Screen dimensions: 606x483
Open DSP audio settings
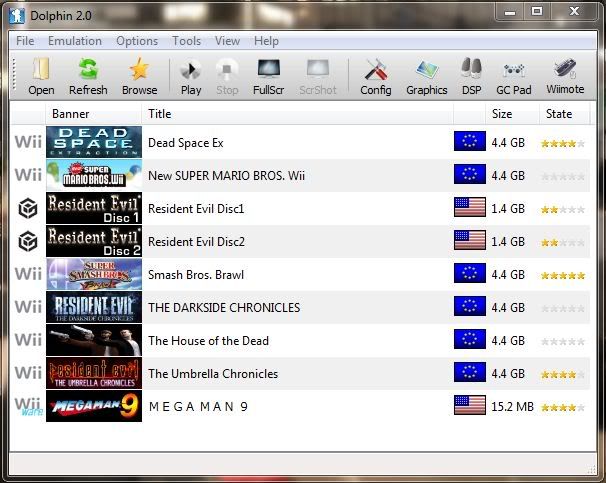coord(472,76)
